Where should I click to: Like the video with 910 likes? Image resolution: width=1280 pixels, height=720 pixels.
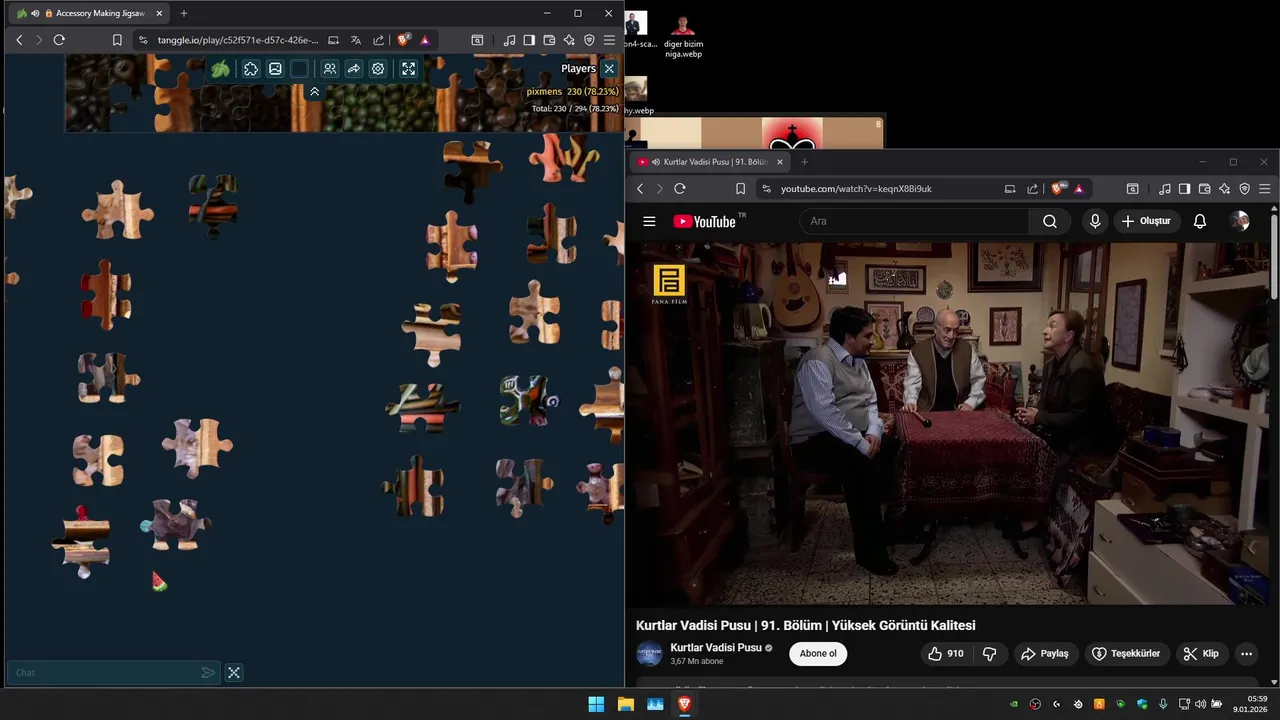[x=946, y=654]
